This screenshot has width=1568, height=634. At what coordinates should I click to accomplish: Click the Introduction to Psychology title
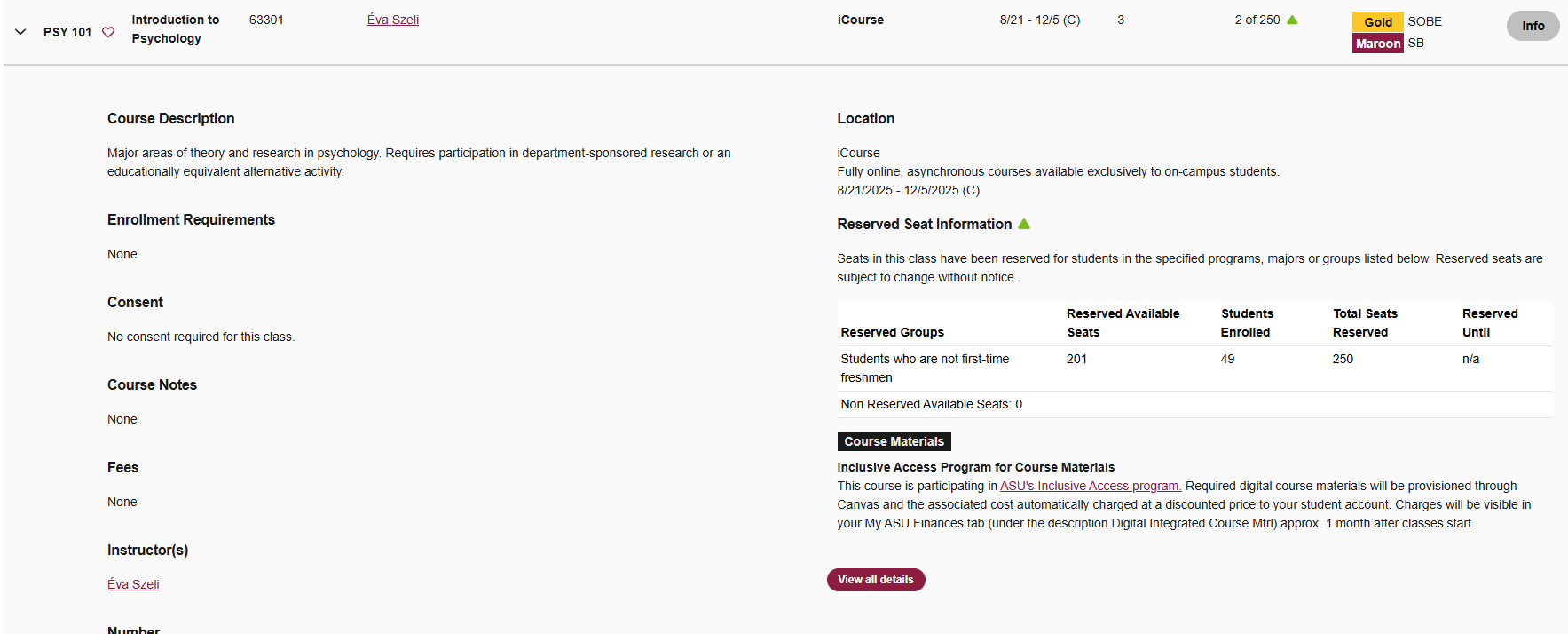point(175,28)
